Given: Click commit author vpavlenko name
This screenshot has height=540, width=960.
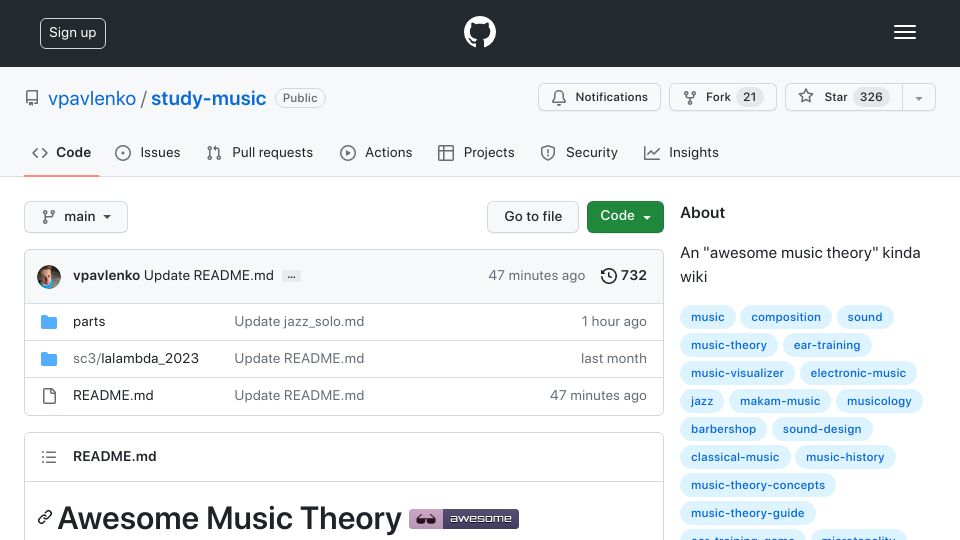Looking at the screenshot, I should (x=107, y=276).
